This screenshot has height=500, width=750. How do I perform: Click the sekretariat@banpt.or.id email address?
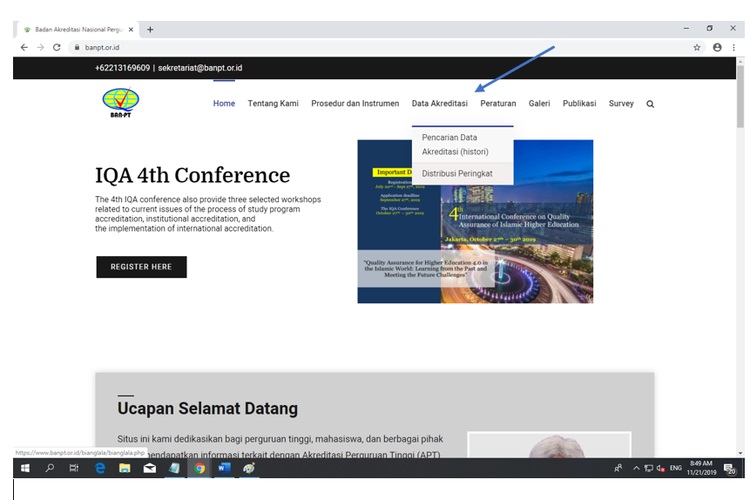(200, 68)
